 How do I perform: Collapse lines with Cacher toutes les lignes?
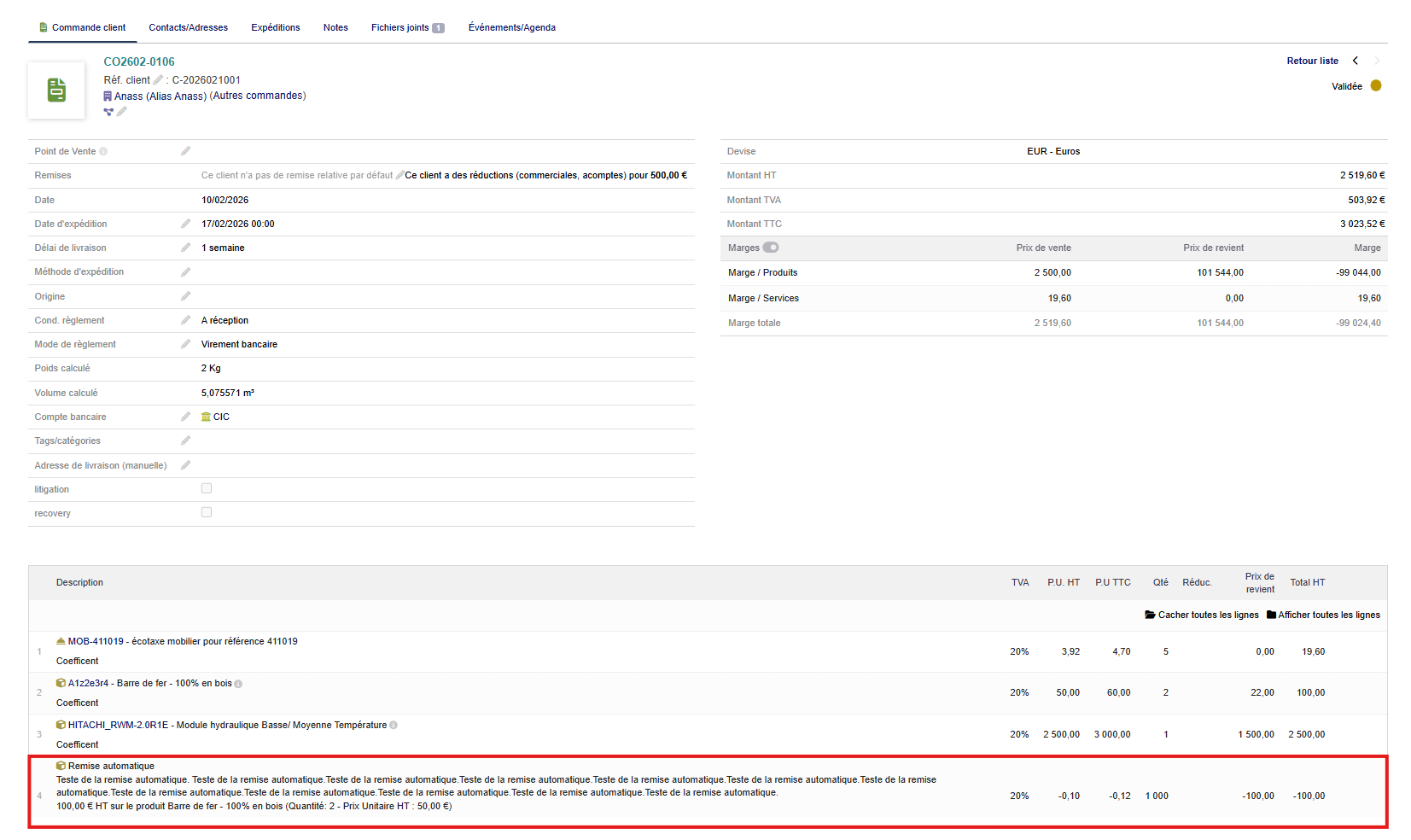click(1202, 615)
